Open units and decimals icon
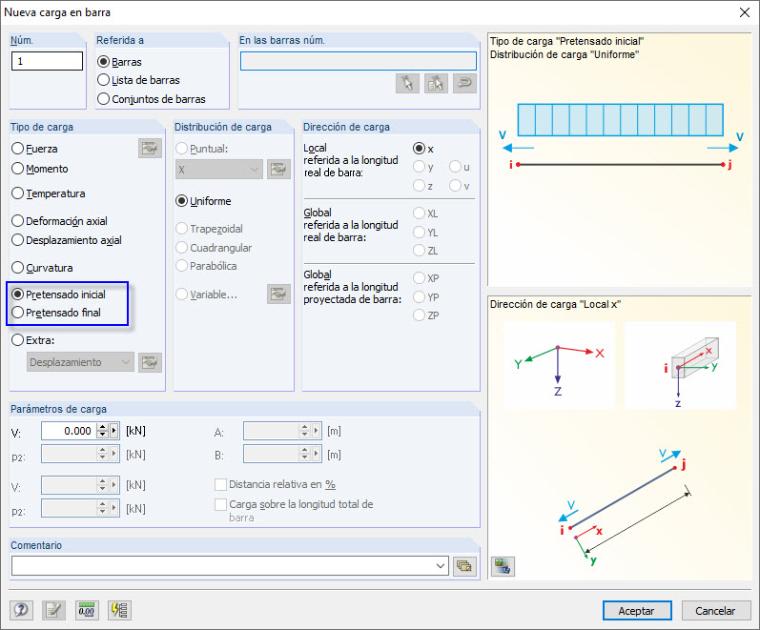The image size is (760, 630). (x=87, y=610)
